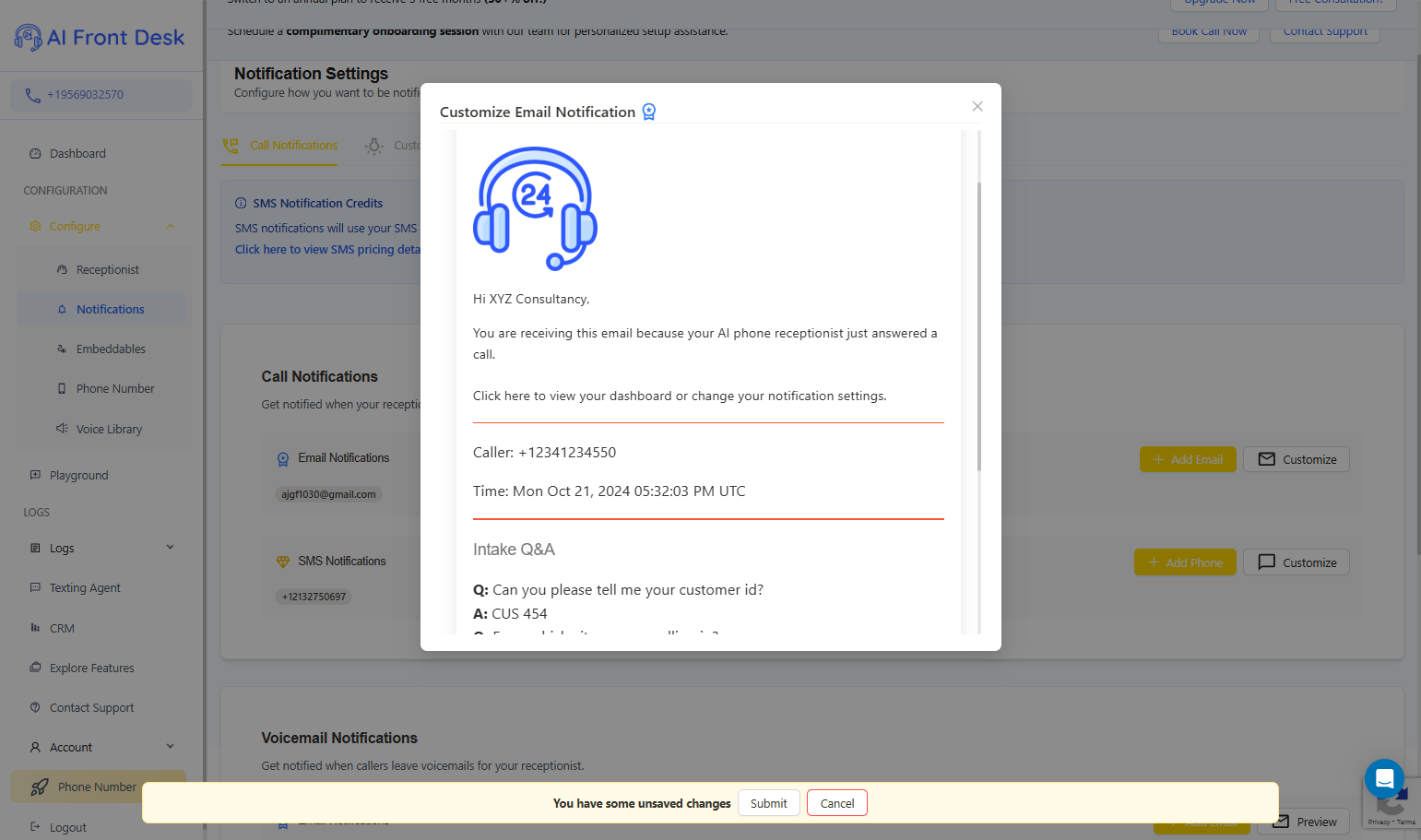The image size is (1421, 840).
Task: Open the Dashboard page
Action: point(77,154)
